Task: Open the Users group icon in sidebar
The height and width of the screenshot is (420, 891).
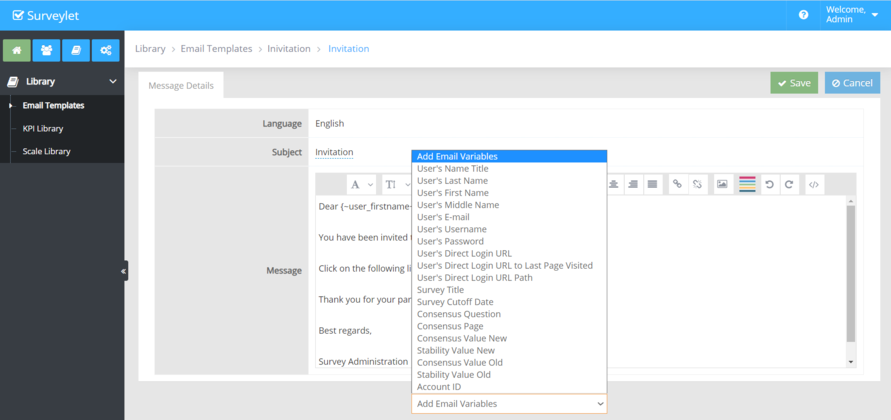Action: [46, 50]
